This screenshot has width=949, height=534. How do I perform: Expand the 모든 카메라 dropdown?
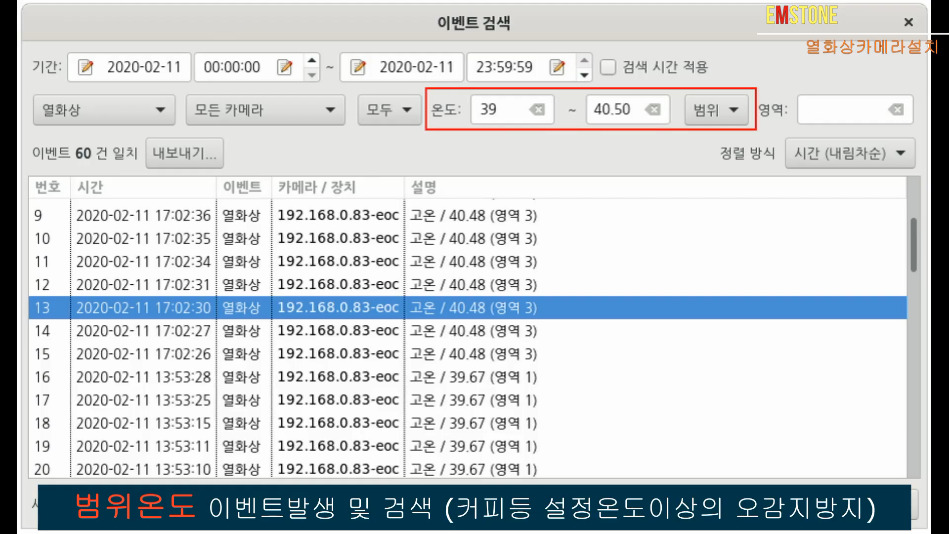pyautogui.click(x=265, y=110)
